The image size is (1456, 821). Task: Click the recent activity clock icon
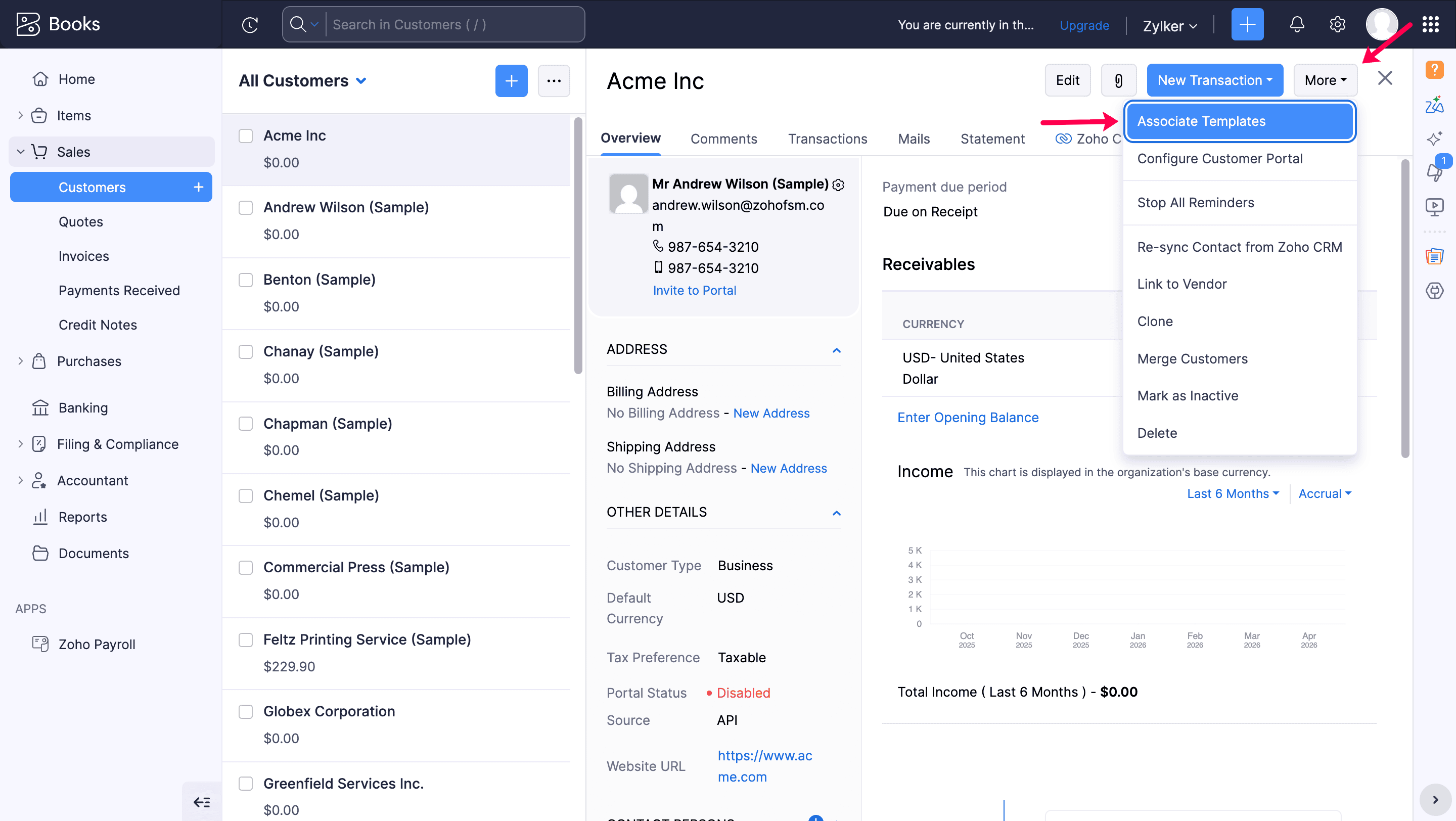click(x=250, y=24)
